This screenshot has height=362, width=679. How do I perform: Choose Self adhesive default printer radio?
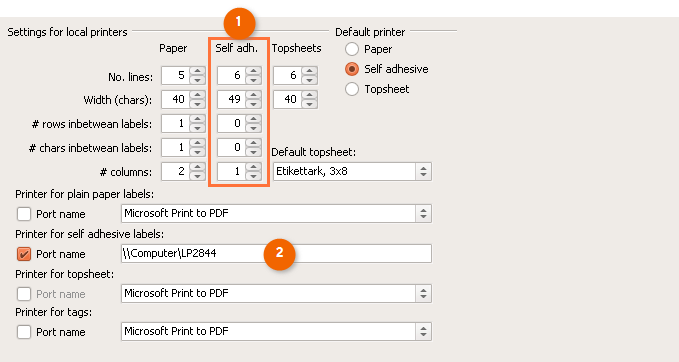pos(352,69)
